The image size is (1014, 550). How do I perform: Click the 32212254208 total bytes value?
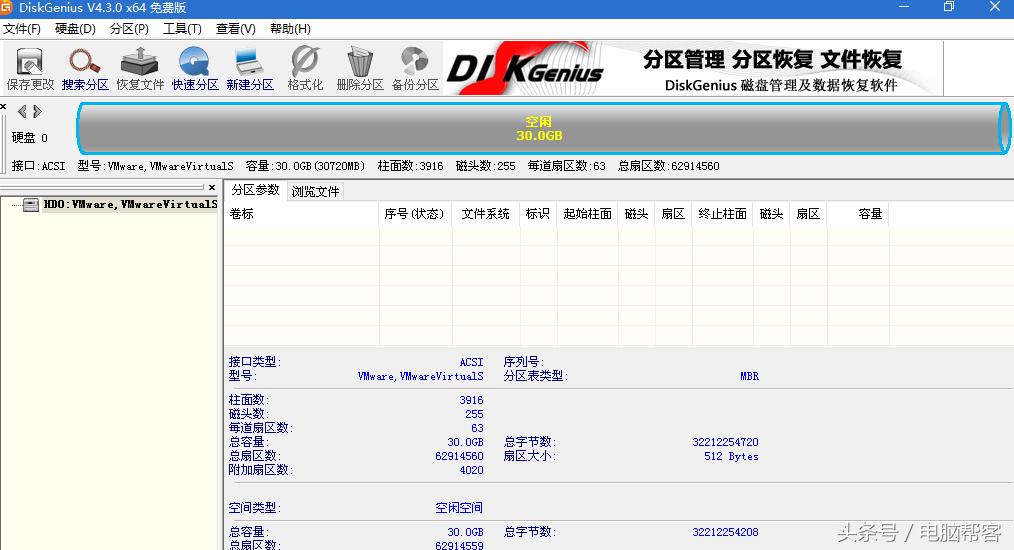[725, 532]
